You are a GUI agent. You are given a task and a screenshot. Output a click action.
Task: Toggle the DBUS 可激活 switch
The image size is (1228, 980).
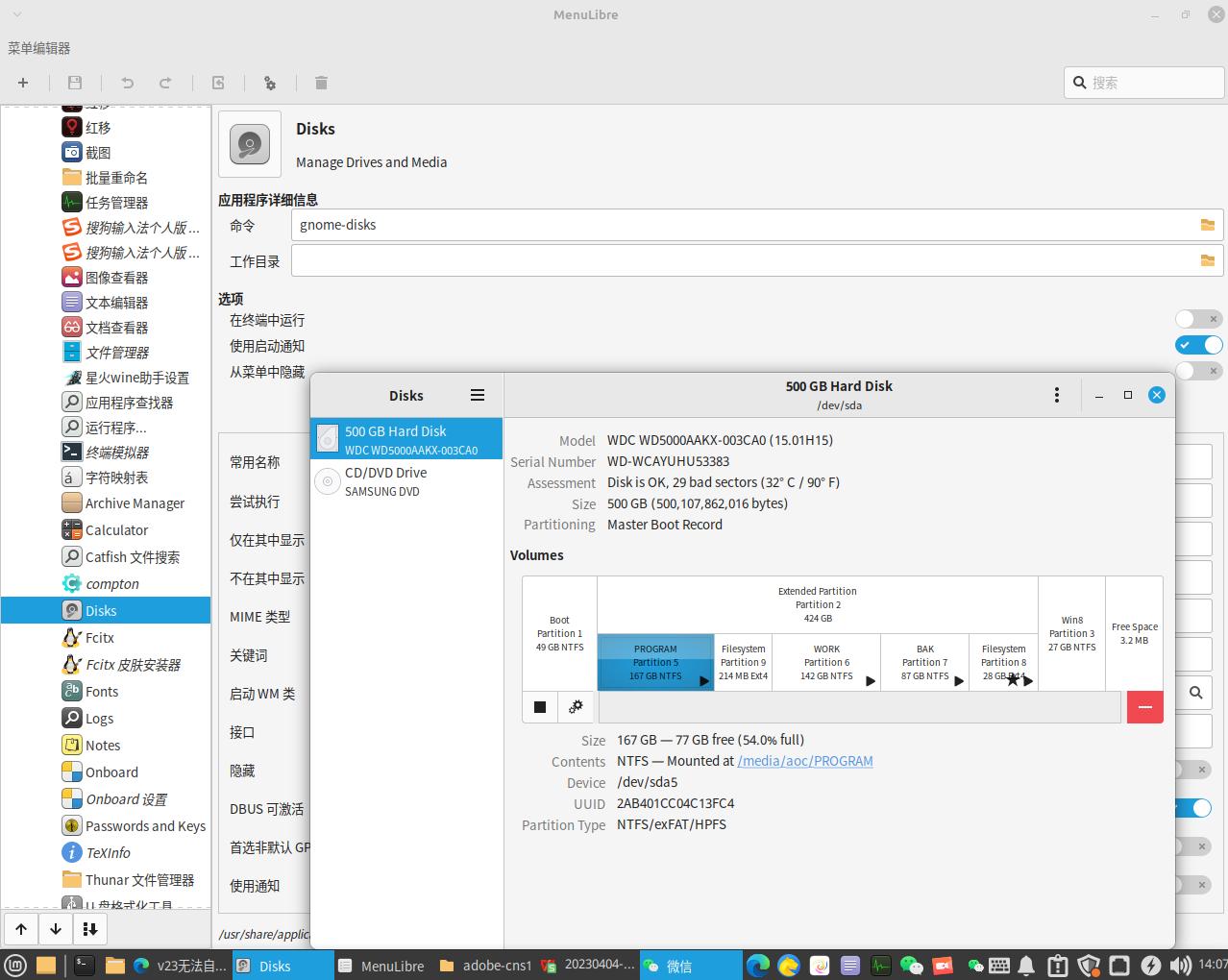[x=1193, y=808]
